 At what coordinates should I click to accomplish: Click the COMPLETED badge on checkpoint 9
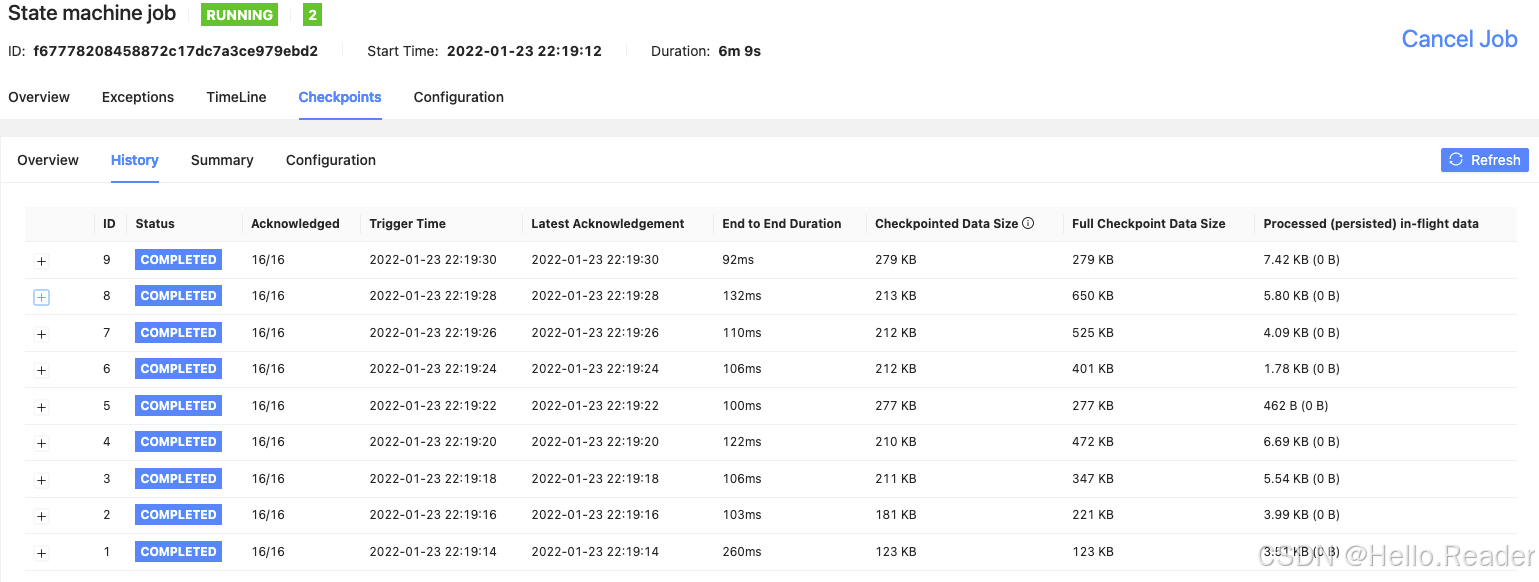[x=178, y=259]
